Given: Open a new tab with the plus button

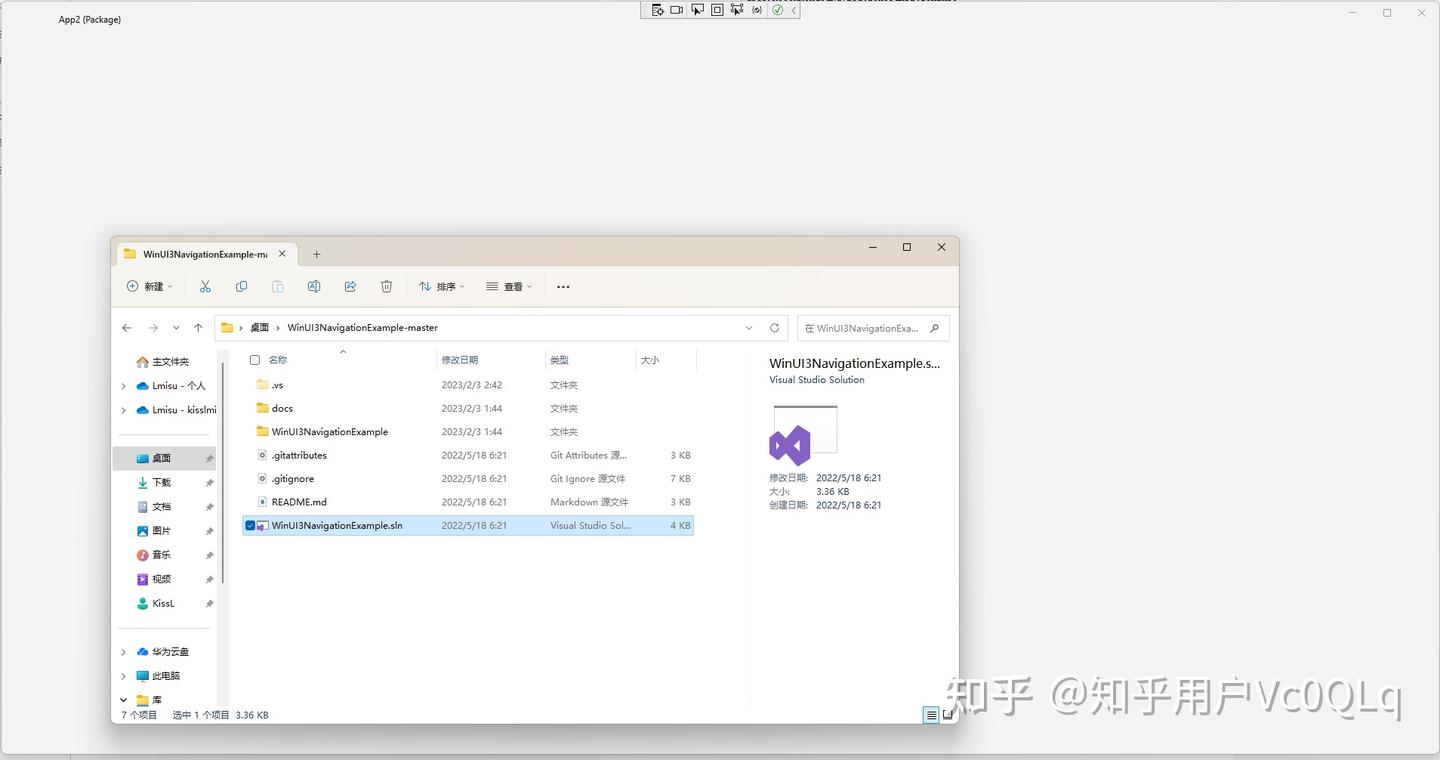Looking at the screenshot, I should (316, 253).
